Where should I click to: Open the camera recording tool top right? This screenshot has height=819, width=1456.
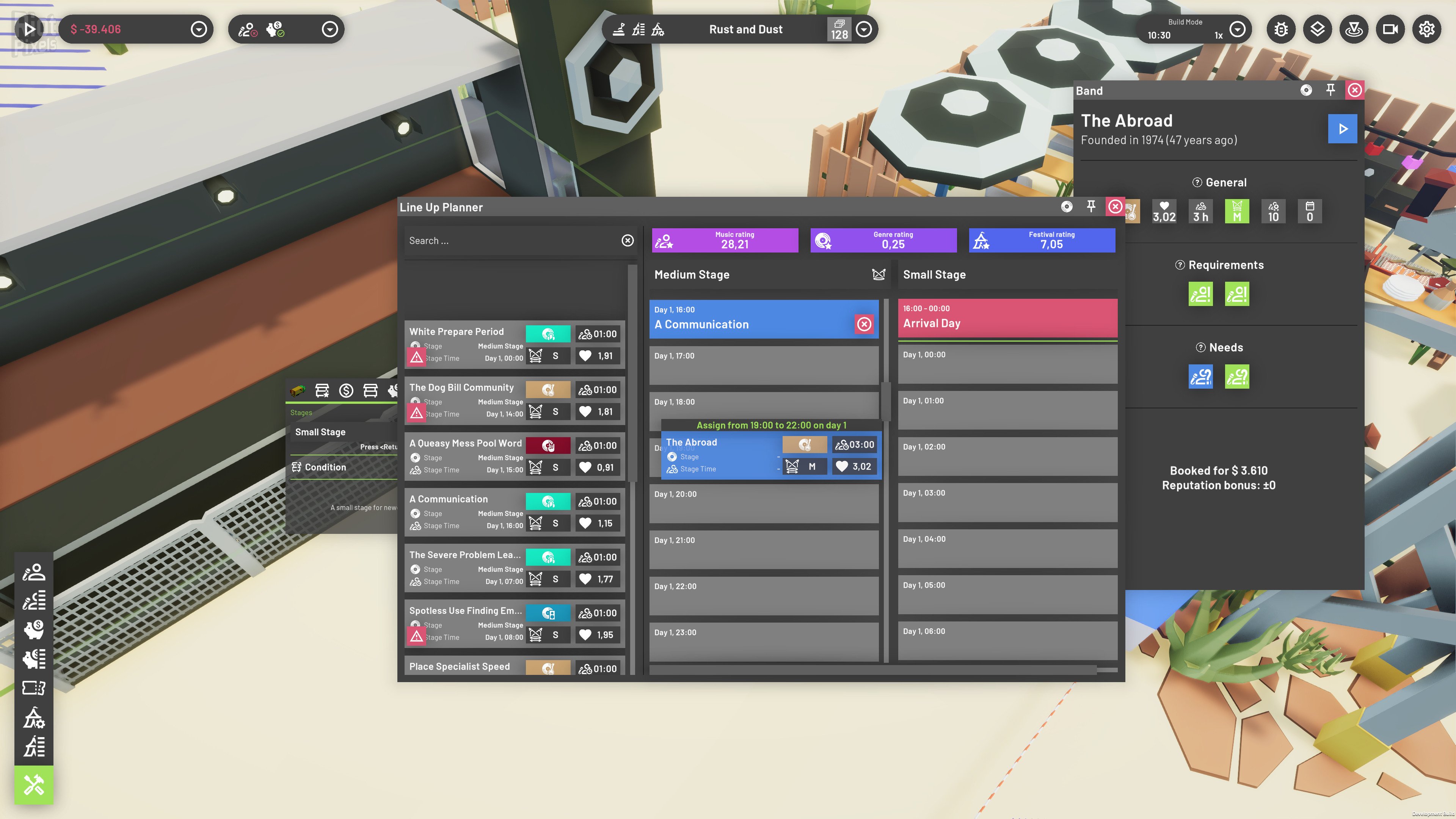click(x=1391, y=29)
